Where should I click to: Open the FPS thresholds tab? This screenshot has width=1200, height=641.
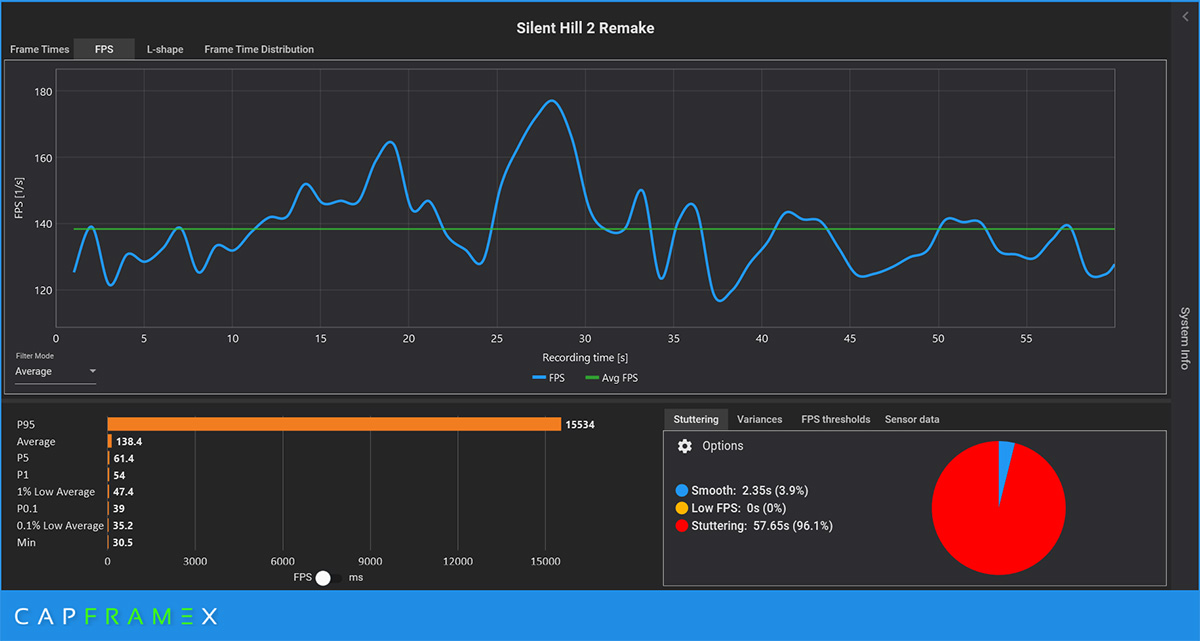(x=836, y=419)
